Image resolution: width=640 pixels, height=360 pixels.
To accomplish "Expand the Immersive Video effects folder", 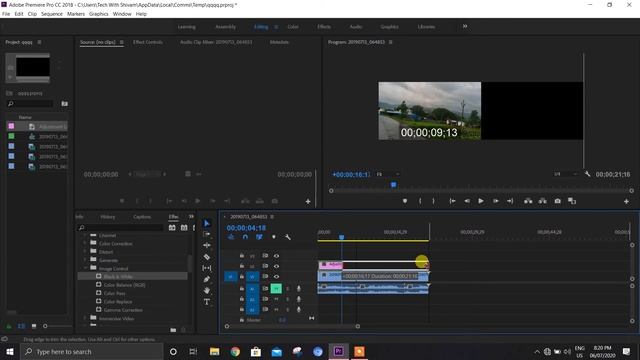I will point(85,318).
